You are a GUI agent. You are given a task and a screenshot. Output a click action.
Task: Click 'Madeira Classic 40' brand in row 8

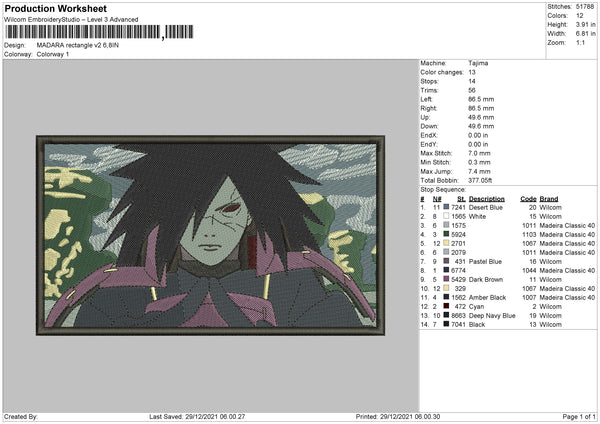(x=567, y=270)
